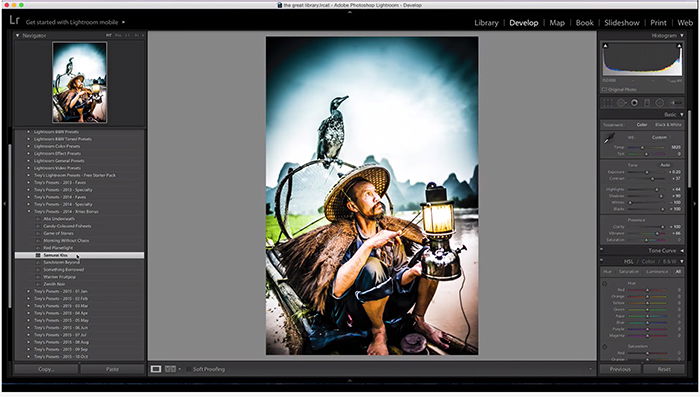700x397 pixels.
Task: Select the Graduated Filter tool icon
Action: [647, 103]
